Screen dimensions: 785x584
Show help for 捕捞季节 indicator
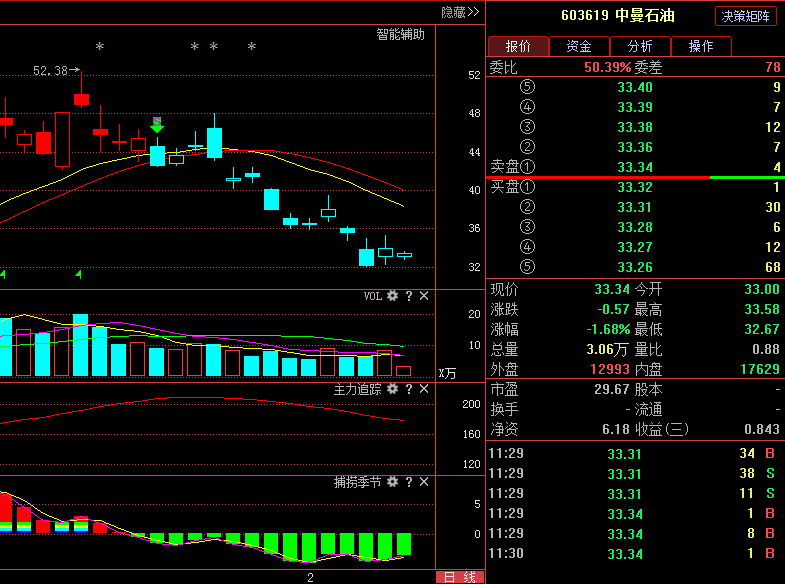pyautogui.click(x=408, y=482)
